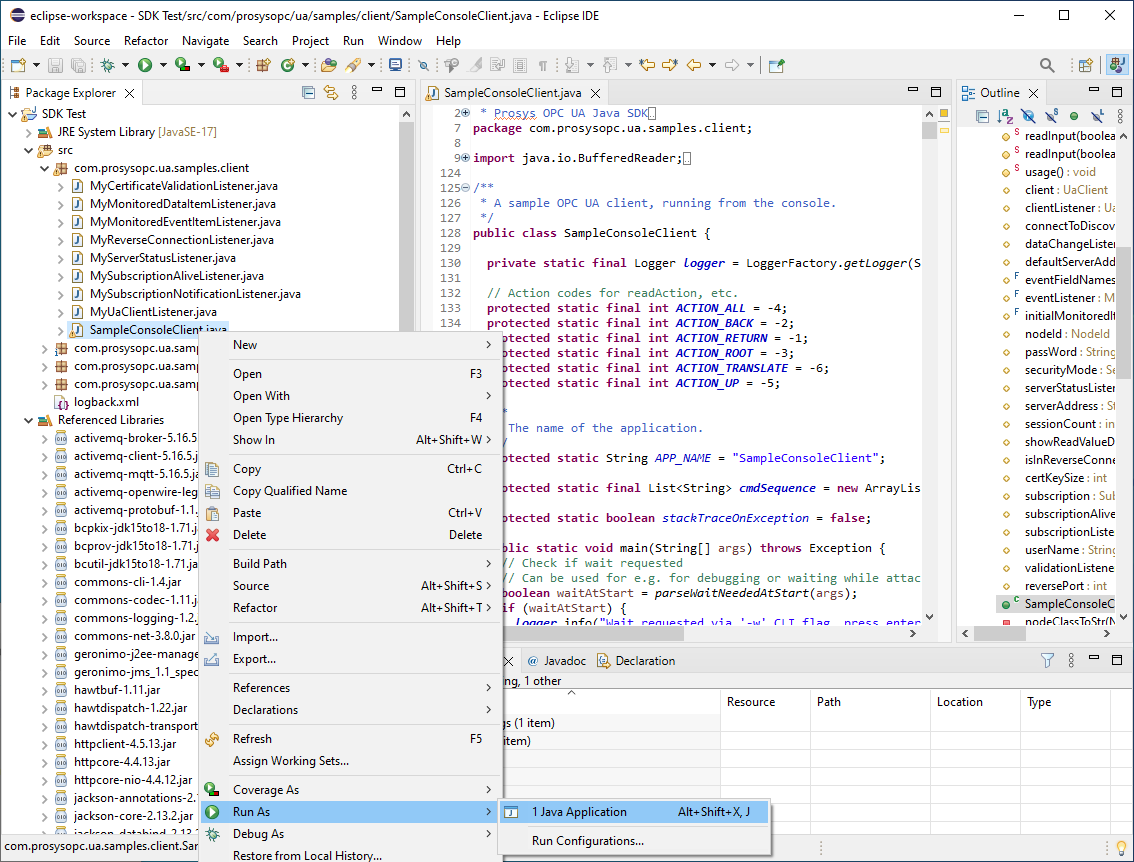
Task: Click the toolbar Search magnifier icon
Action: coord(1047,65)
